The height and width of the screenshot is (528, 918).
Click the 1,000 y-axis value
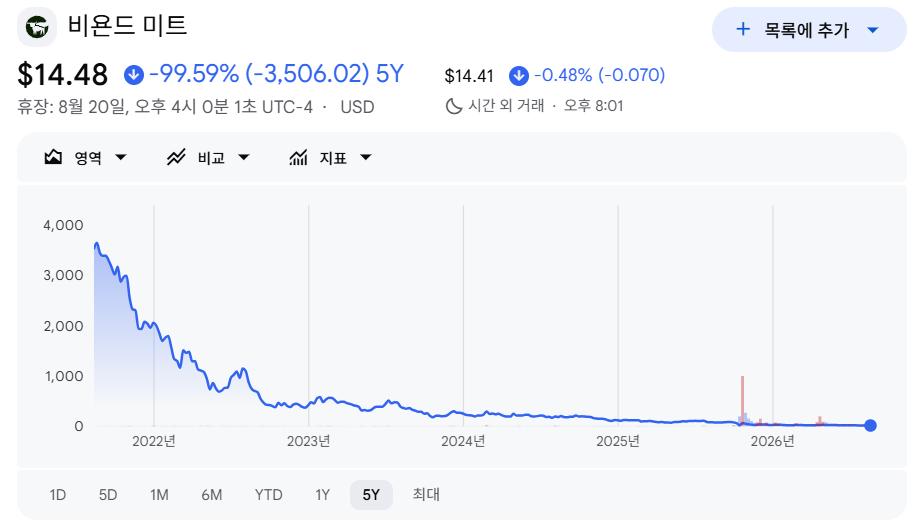pos(64,376)
